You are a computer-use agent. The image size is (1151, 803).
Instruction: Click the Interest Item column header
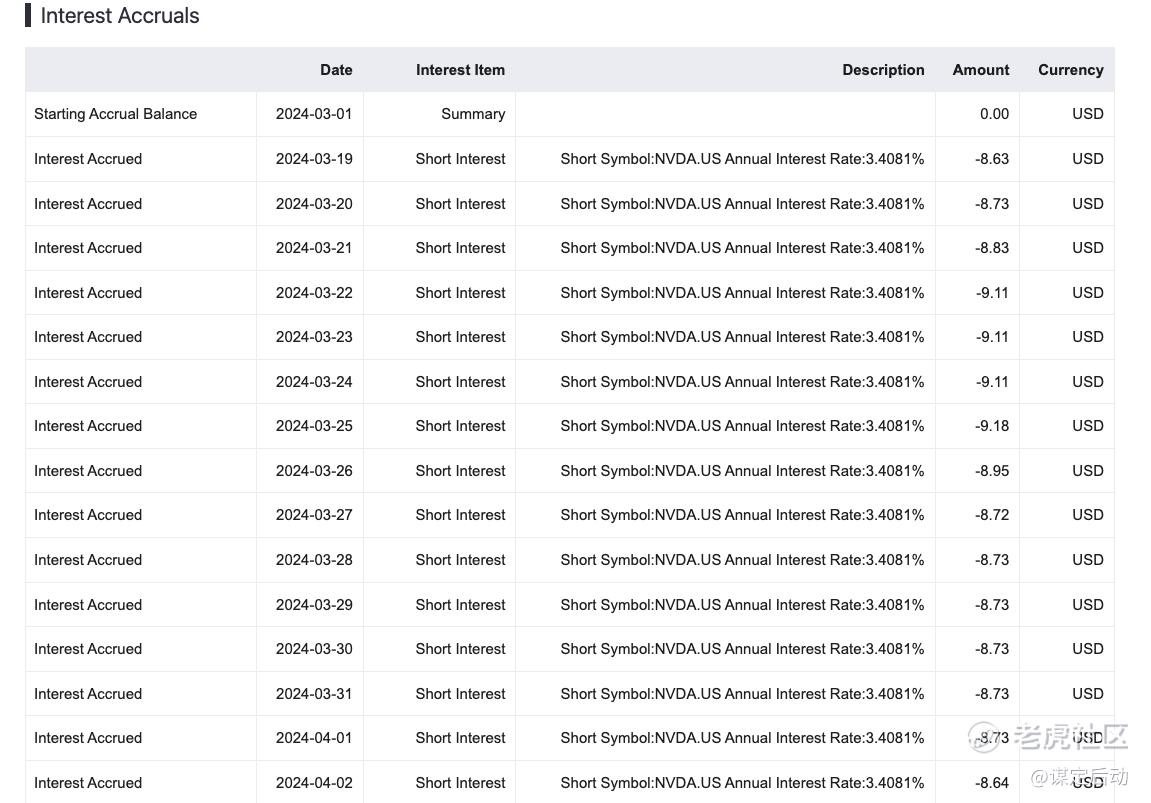coord(460,70)
